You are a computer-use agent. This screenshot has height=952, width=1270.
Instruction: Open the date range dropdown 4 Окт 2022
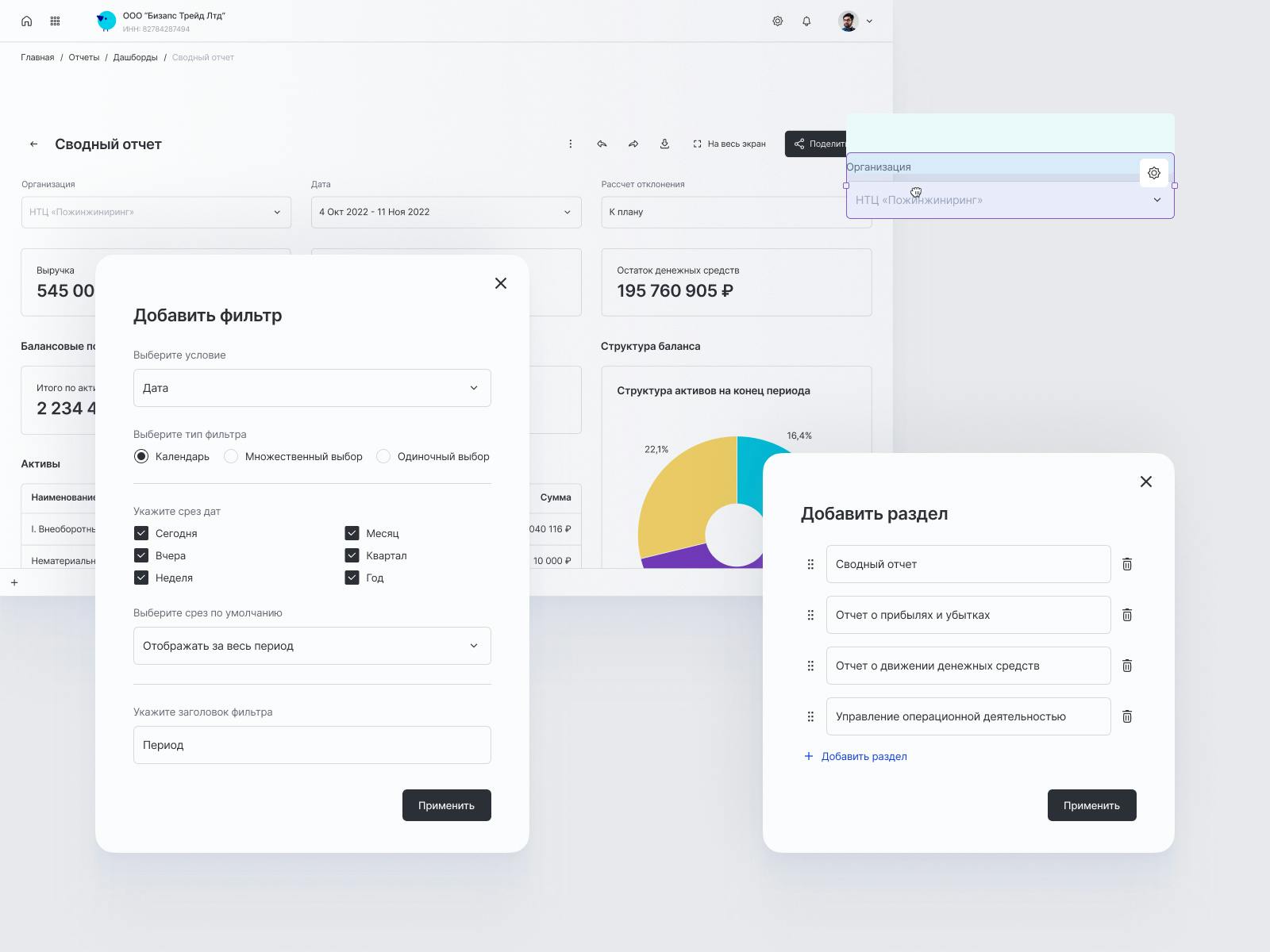click(446, 212)
